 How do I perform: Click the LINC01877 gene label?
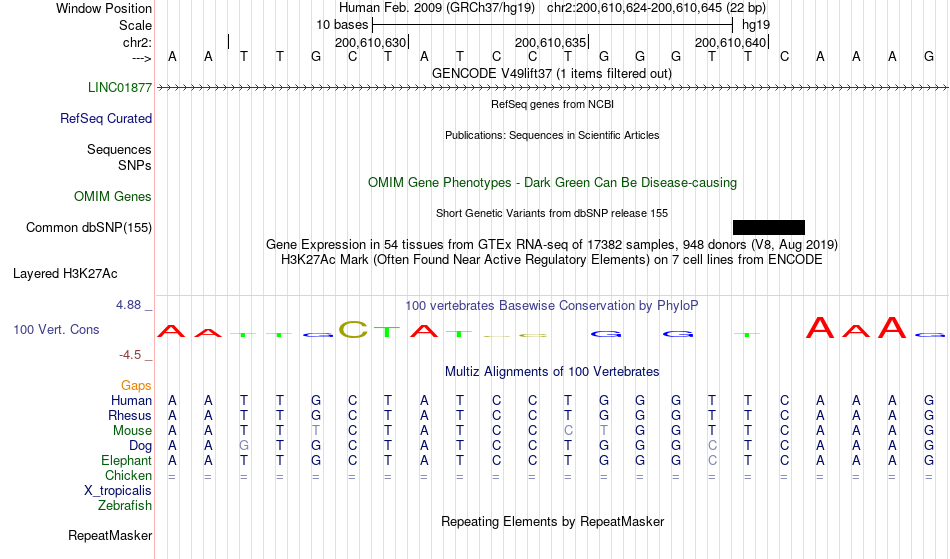120,88
